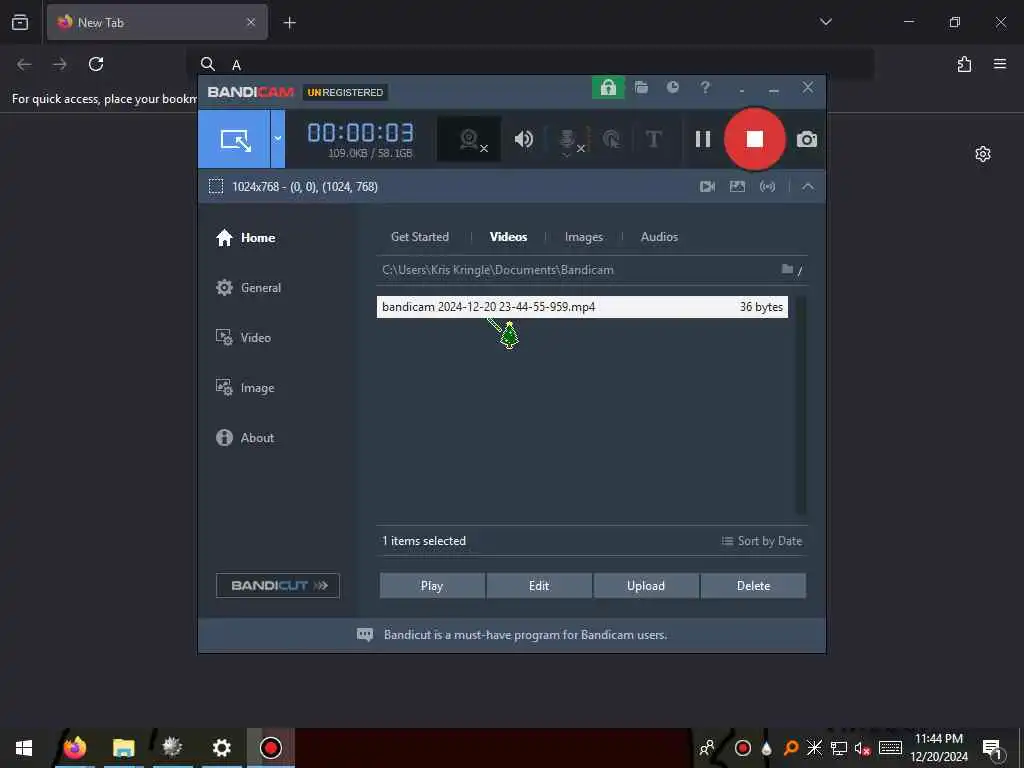
Task: Open Firefox from the taskbar
Action: pyautogui.click(x=74, y=747)
